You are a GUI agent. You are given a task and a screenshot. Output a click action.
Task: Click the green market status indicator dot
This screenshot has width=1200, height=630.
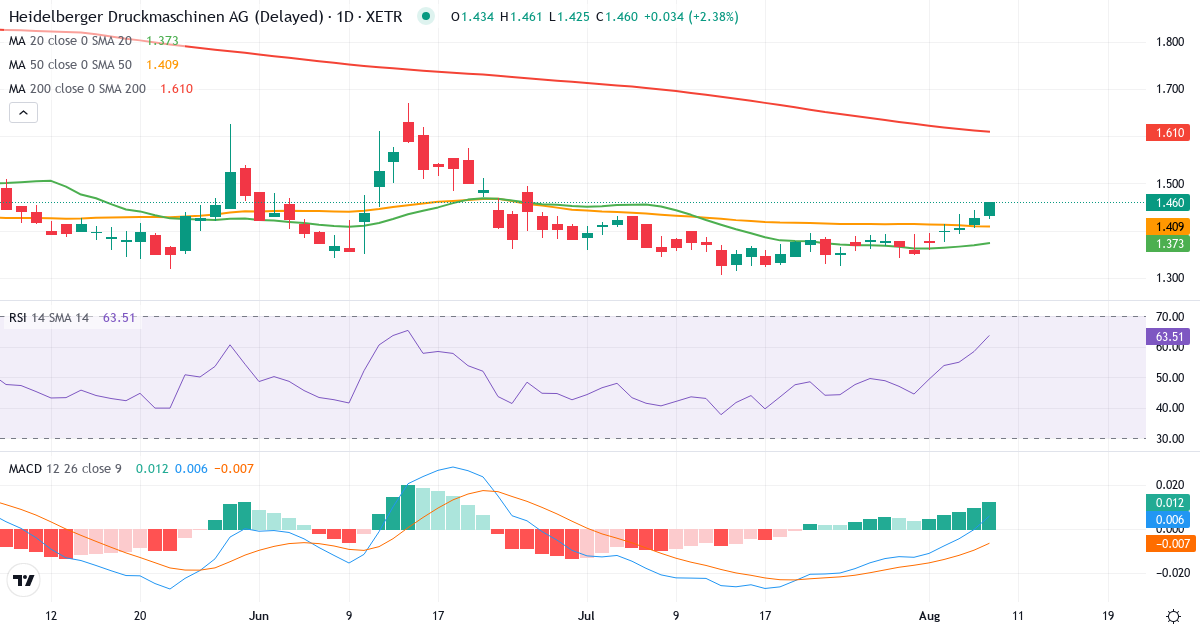coord(427,17)
